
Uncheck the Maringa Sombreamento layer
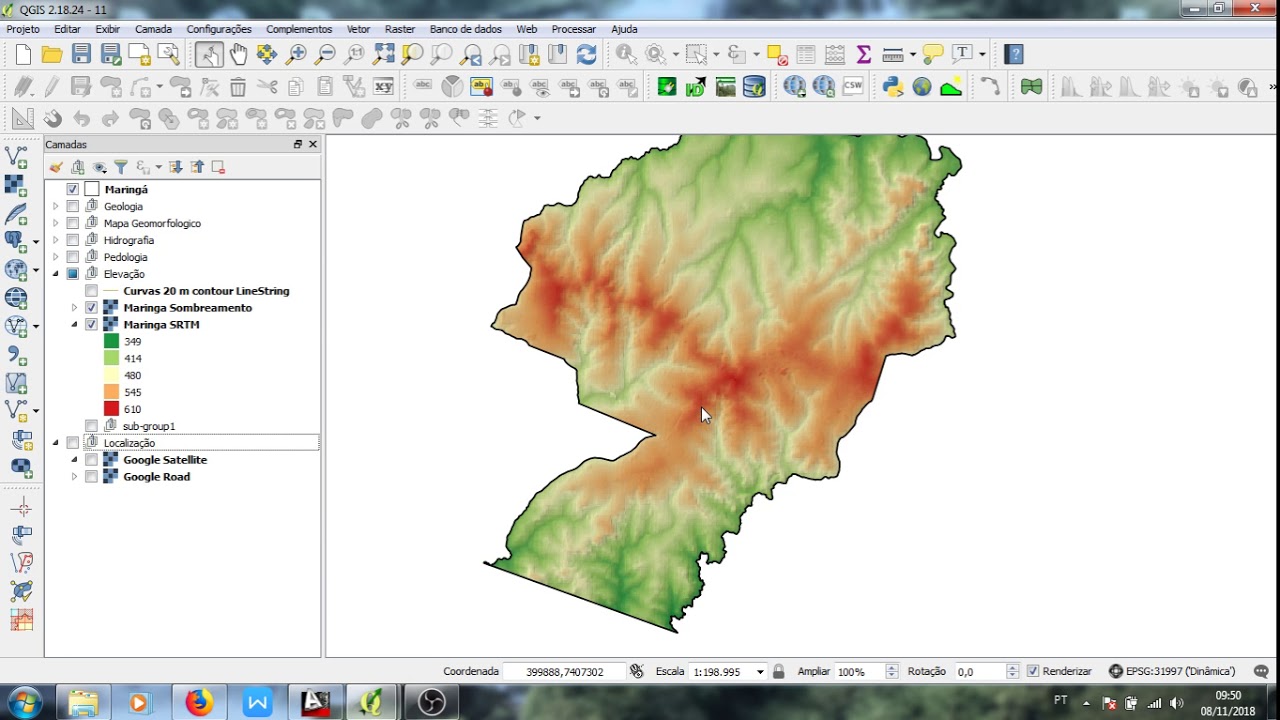(92, 308)
